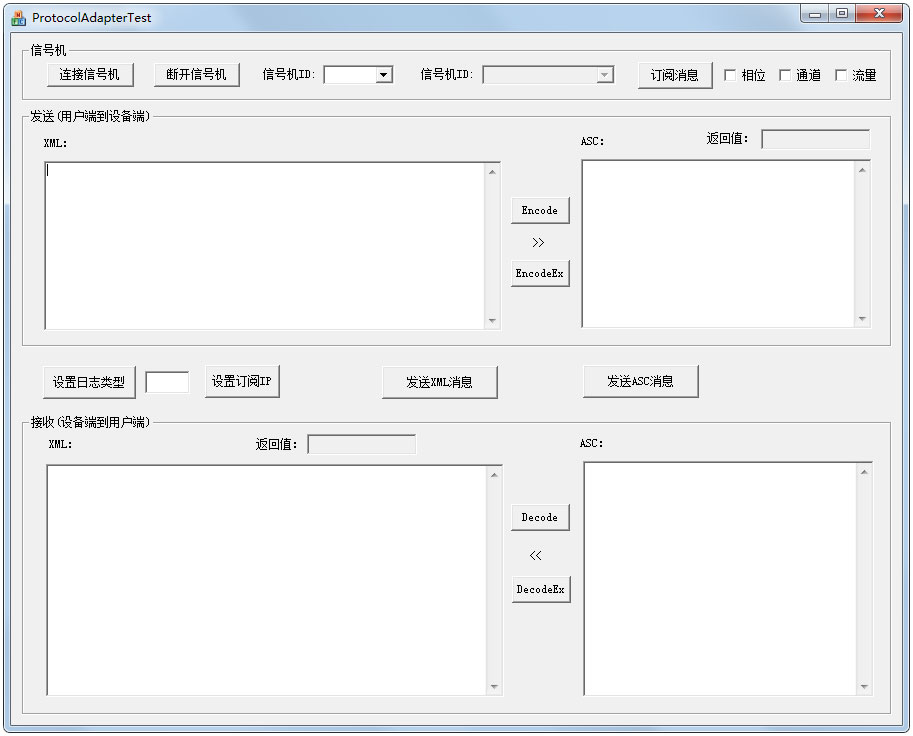Open the first 信号机ID dropdown
The width and height of the screenshot is (913, 736).
tap(383, 75)
